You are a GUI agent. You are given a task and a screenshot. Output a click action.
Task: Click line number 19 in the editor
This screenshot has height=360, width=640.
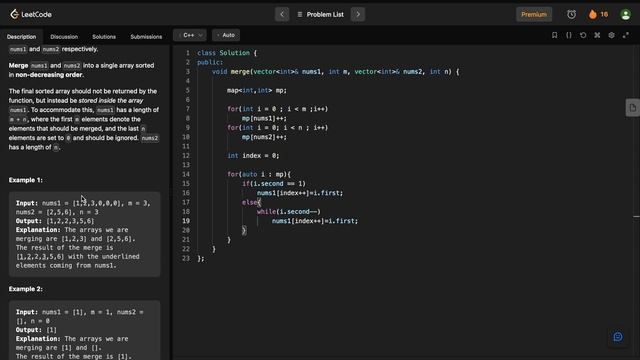[186, 221]
